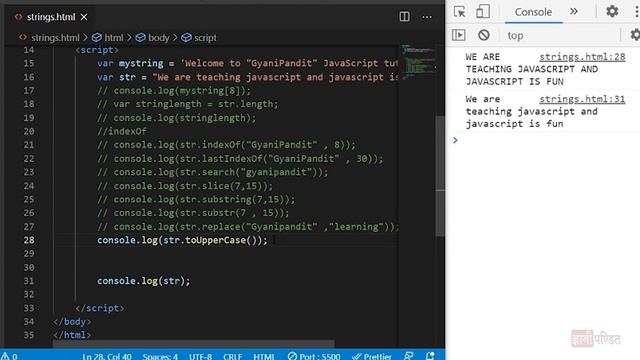The width and height of the screenshot is (640, 360).
Task: Change the CRLF line ending
Action: [233, 356]
